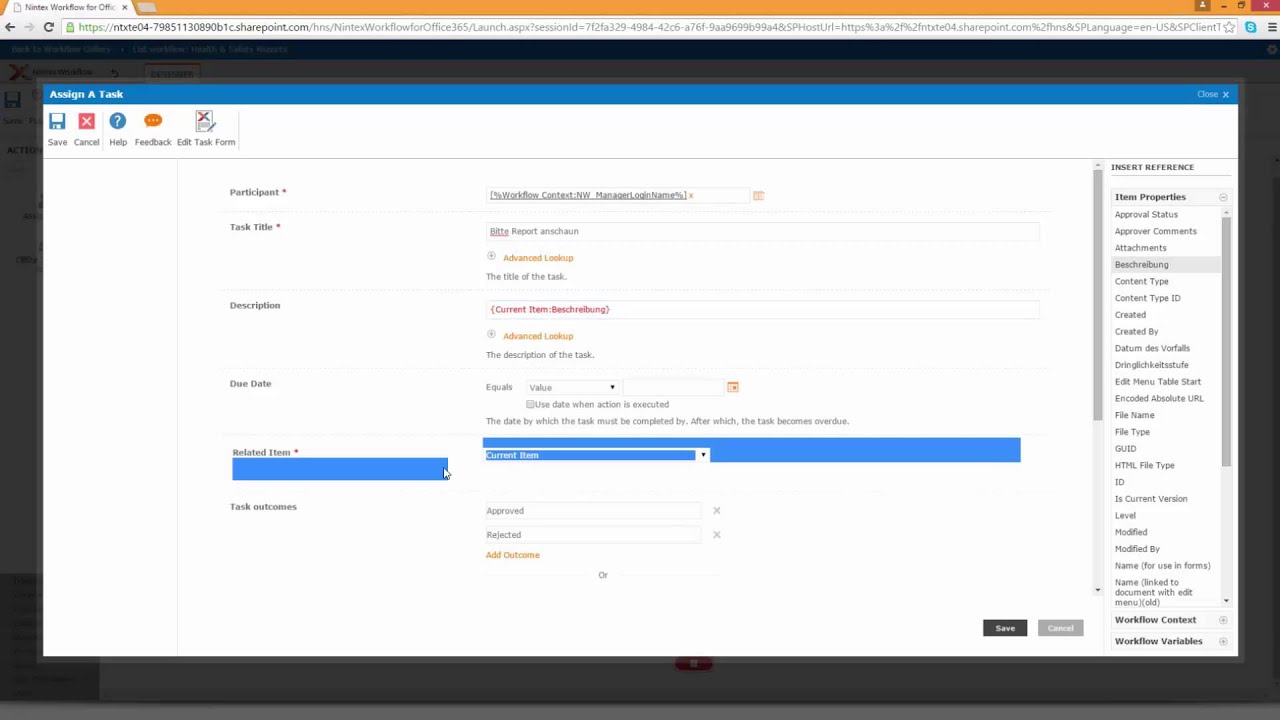The width and height of the screenshot is (1280, 720).
Task: Click the Task Title input field
Action: click(763, 231)
